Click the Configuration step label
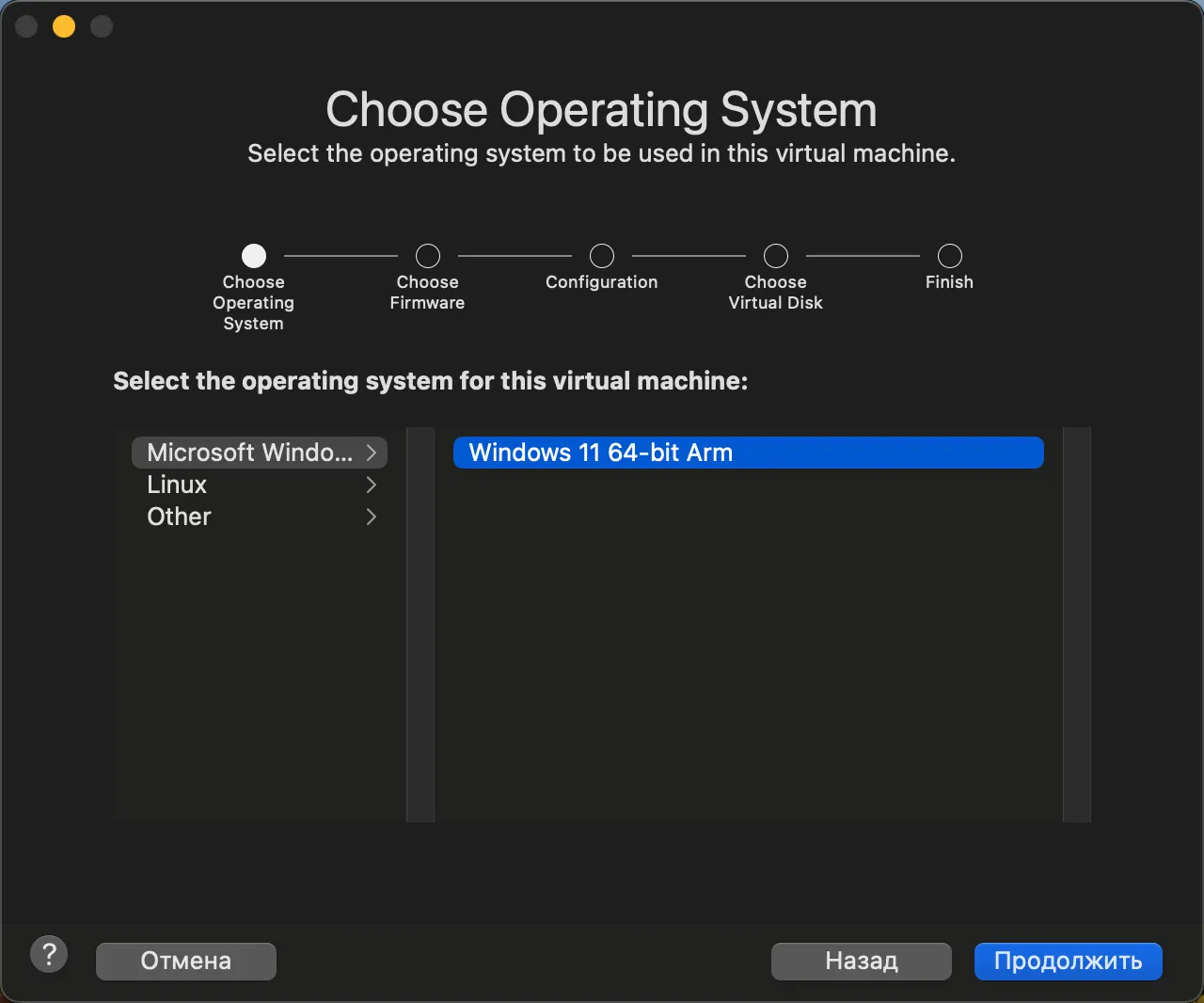 [602, 282]
